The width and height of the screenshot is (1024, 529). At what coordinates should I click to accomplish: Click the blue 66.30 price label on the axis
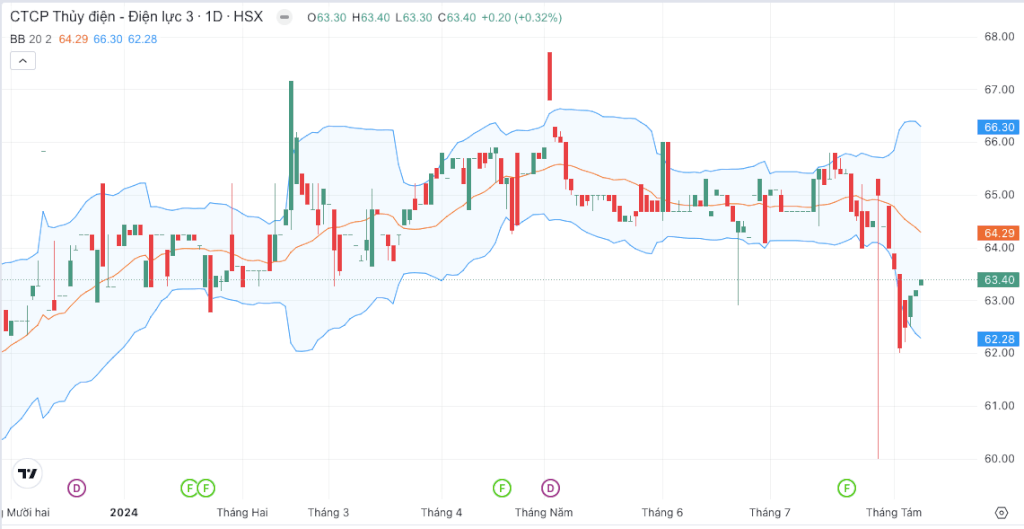coord(999,127)
